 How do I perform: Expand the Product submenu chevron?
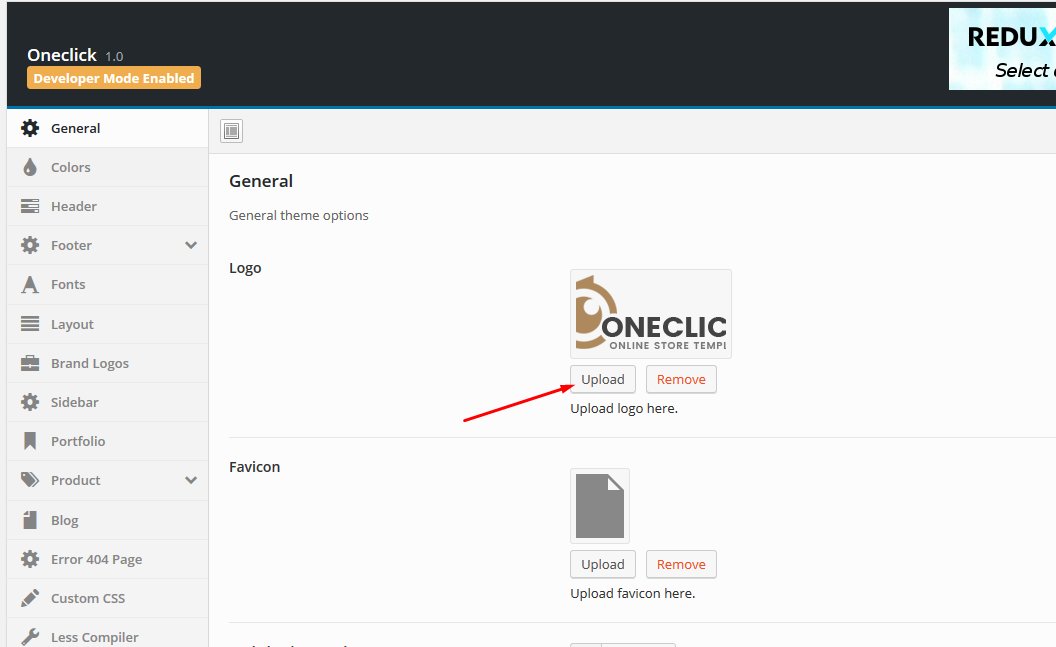[x=191, y=480]
